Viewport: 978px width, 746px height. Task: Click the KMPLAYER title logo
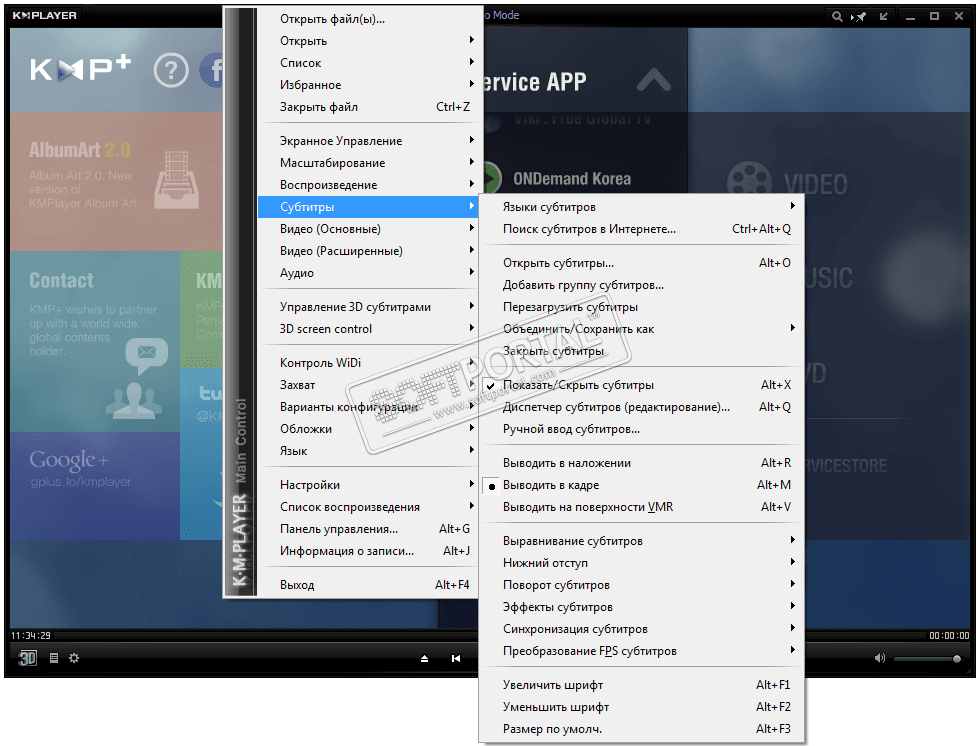(44, 15)
